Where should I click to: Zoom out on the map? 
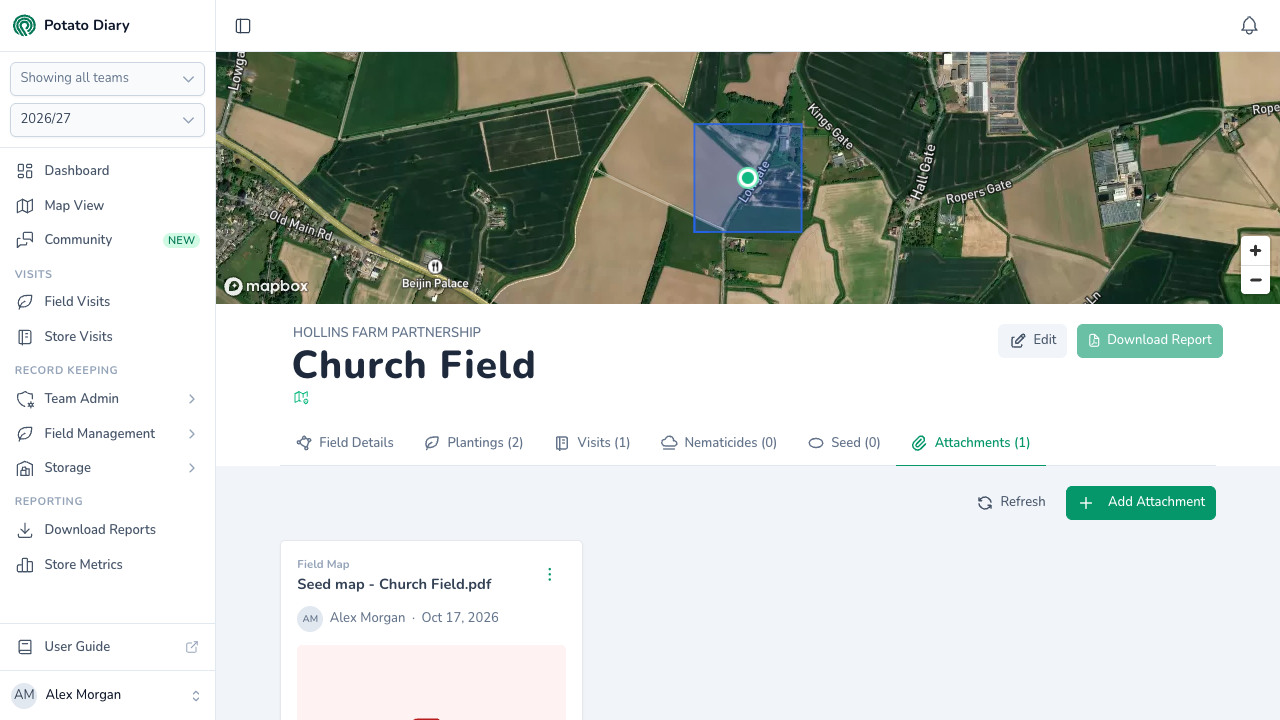[x=1255, y=280]
